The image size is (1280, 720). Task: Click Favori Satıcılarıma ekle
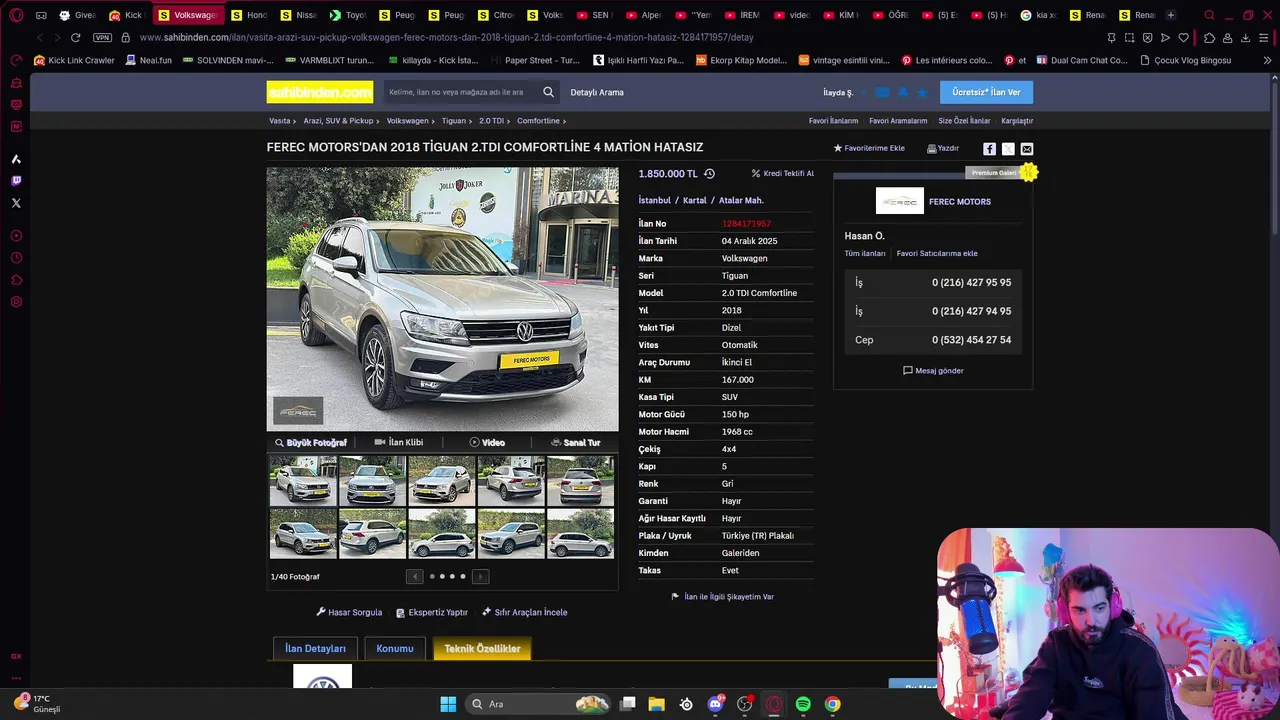937,254
